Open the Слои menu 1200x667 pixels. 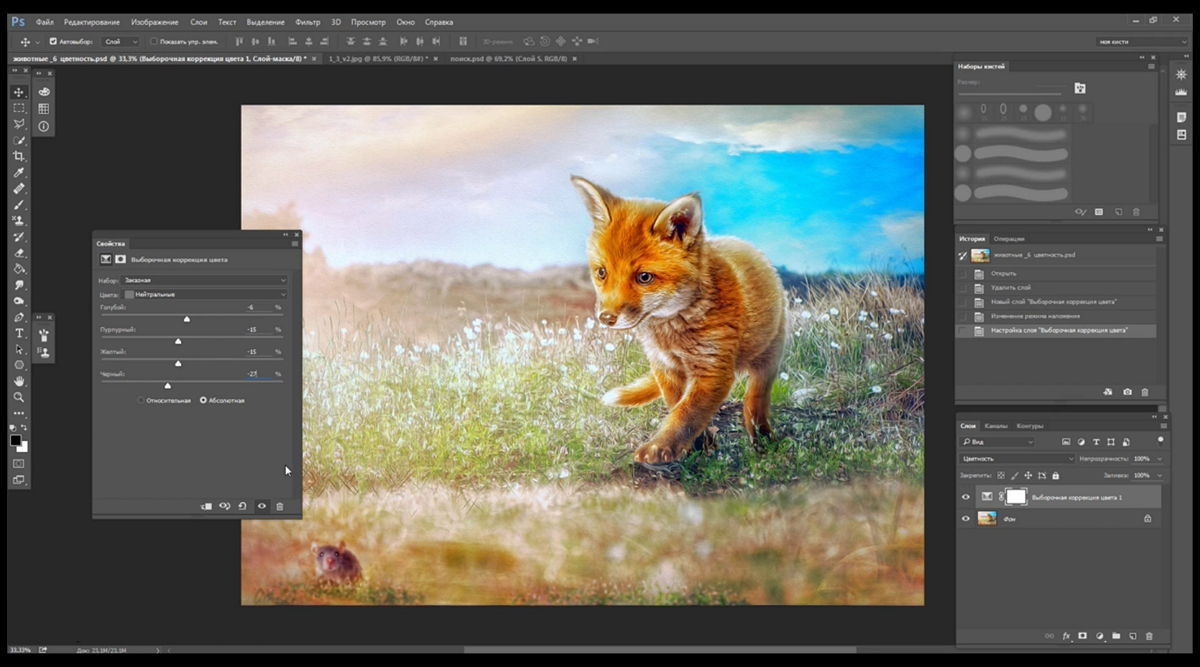199,21
